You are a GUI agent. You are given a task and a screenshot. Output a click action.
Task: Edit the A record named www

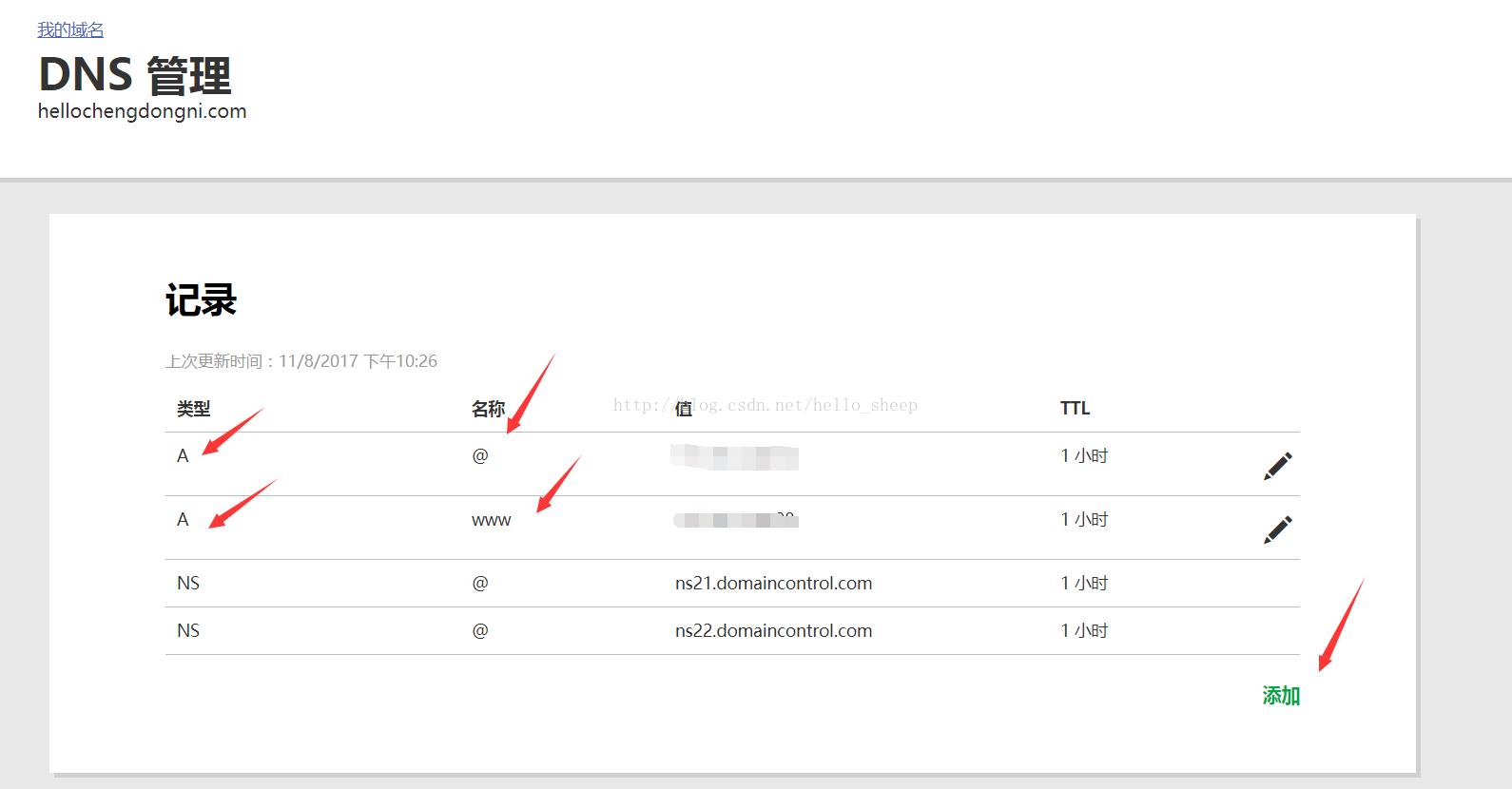[x=1278, y=529]
